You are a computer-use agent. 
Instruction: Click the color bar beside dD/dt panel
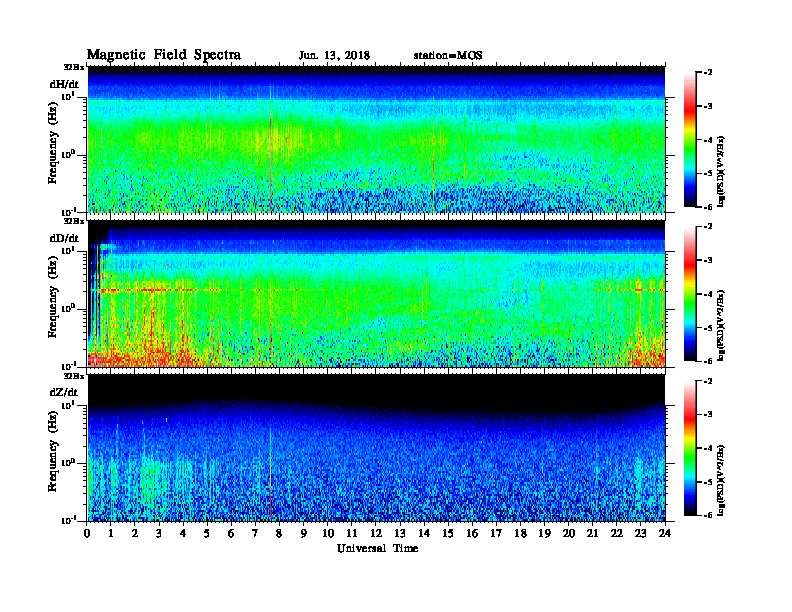tap(690, 293)
